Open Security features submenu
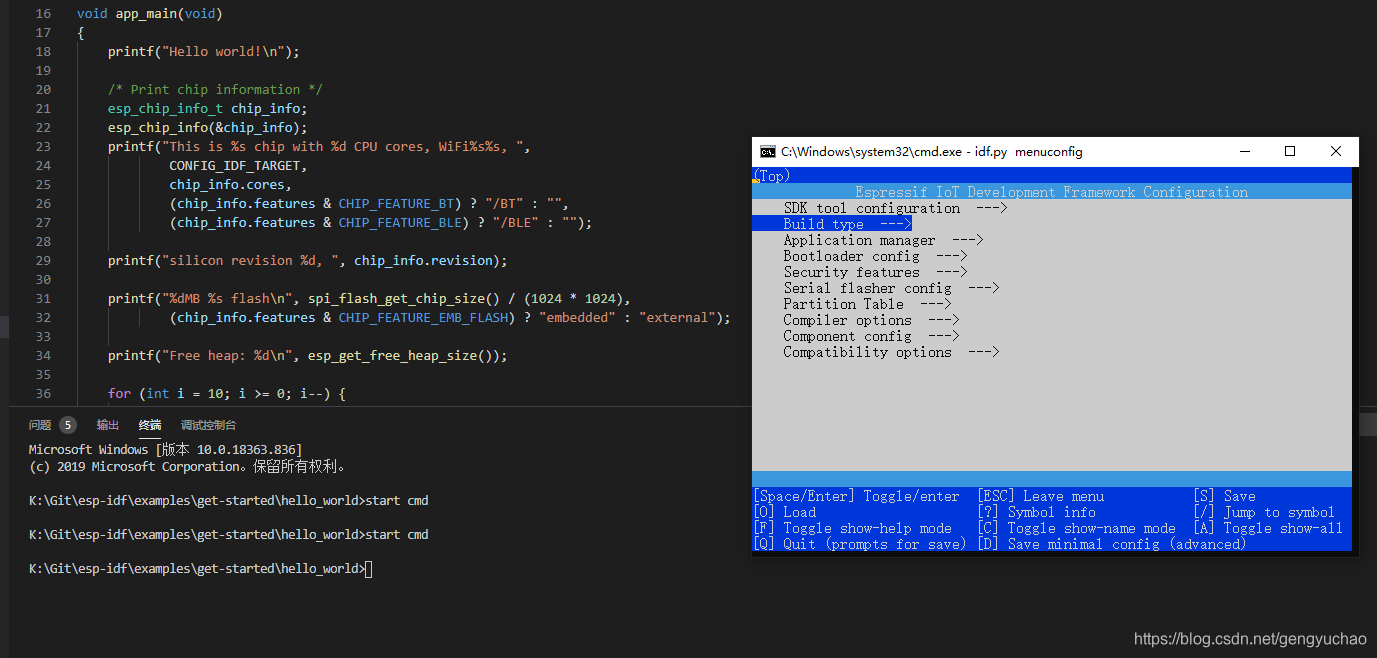 pos(875,272)
